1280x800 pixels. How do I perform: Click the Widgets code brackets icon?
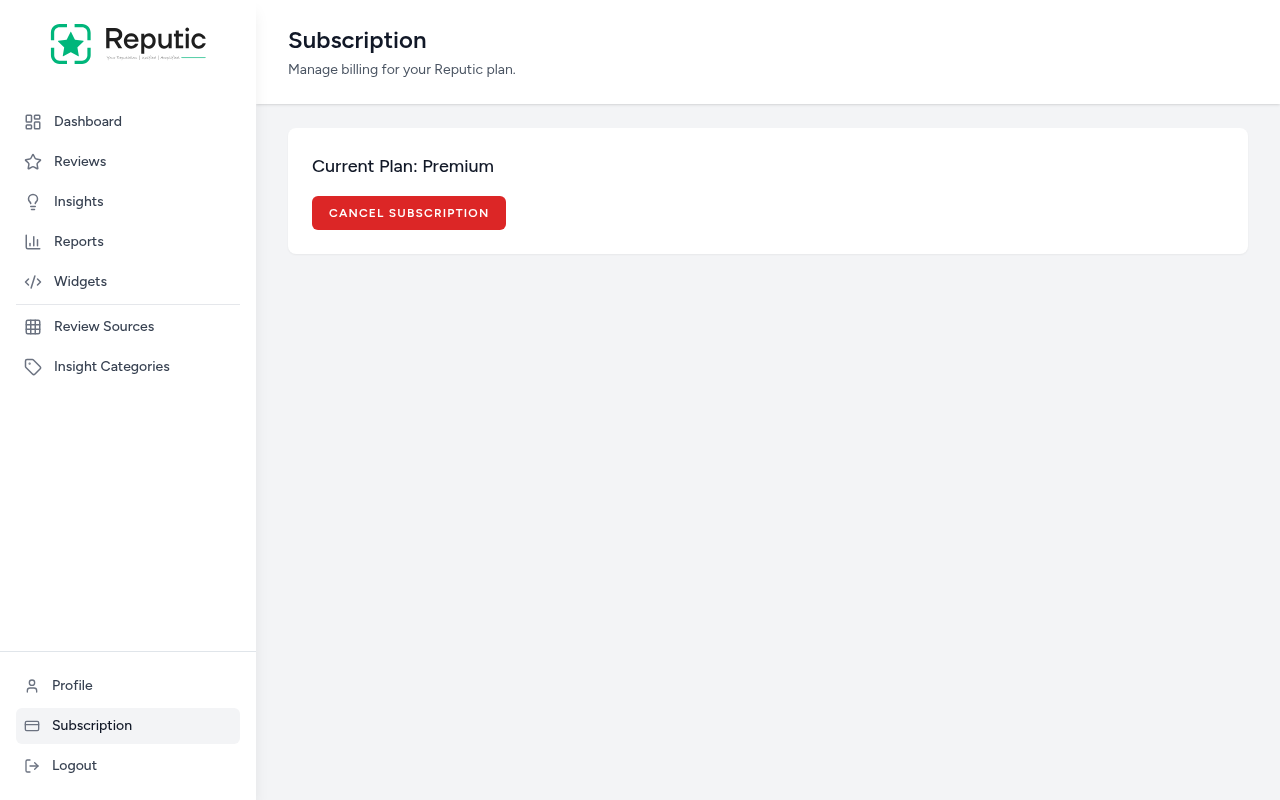(x=32, y=281)
